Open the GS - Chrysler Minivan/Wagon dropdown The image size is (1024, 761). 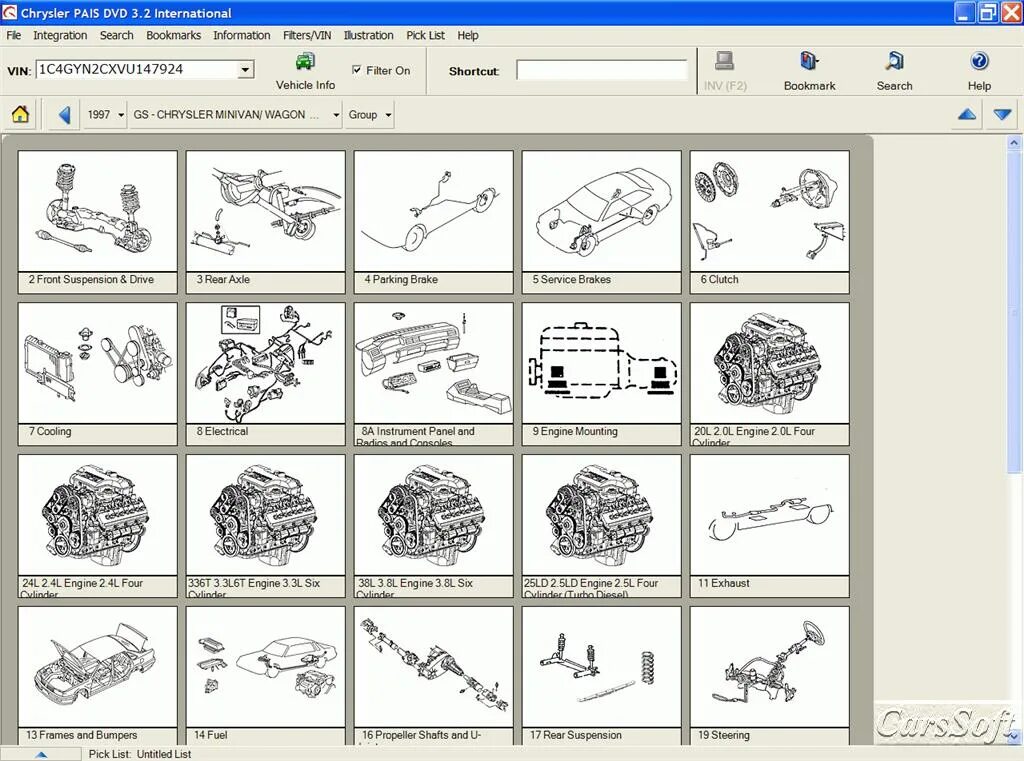(x=236, y=115)
